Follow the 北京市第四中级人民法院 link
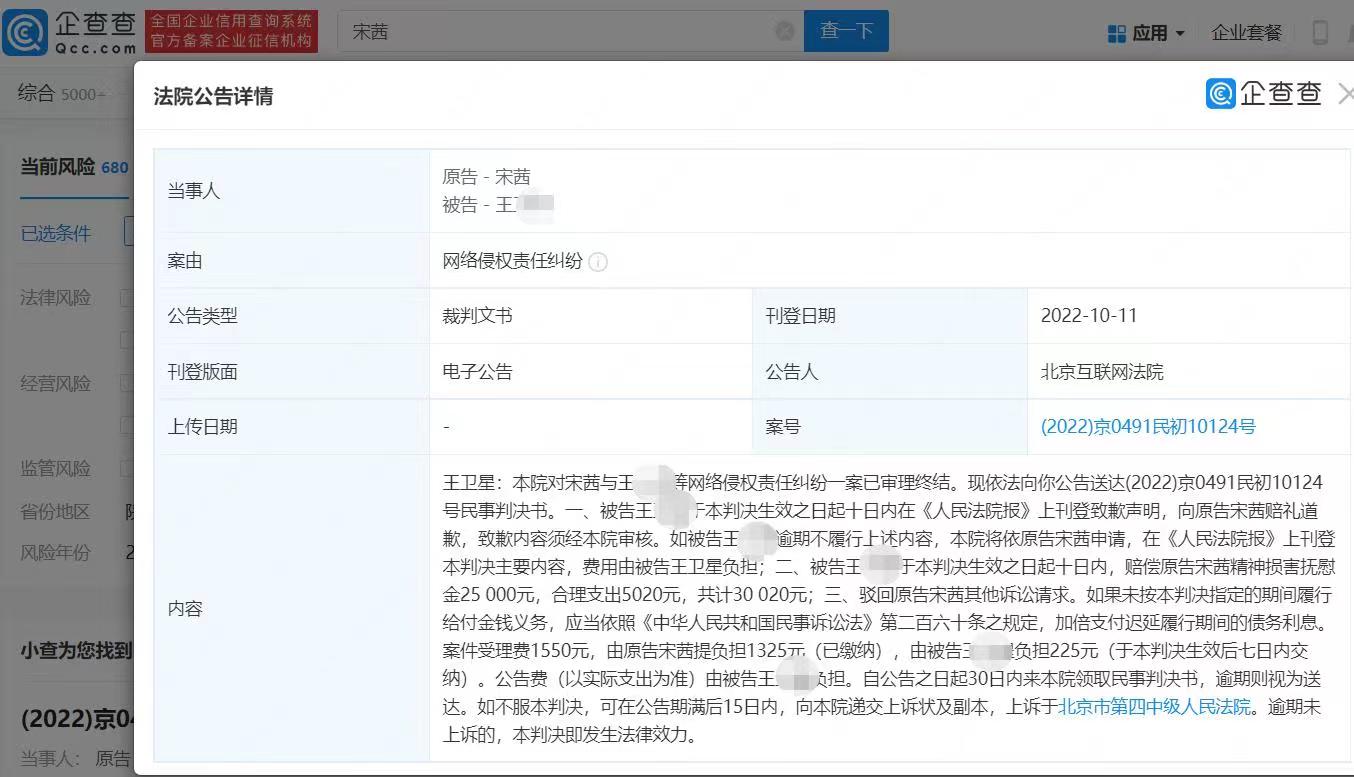Screen dimensions: 1354x777 tap(1155, 708)
